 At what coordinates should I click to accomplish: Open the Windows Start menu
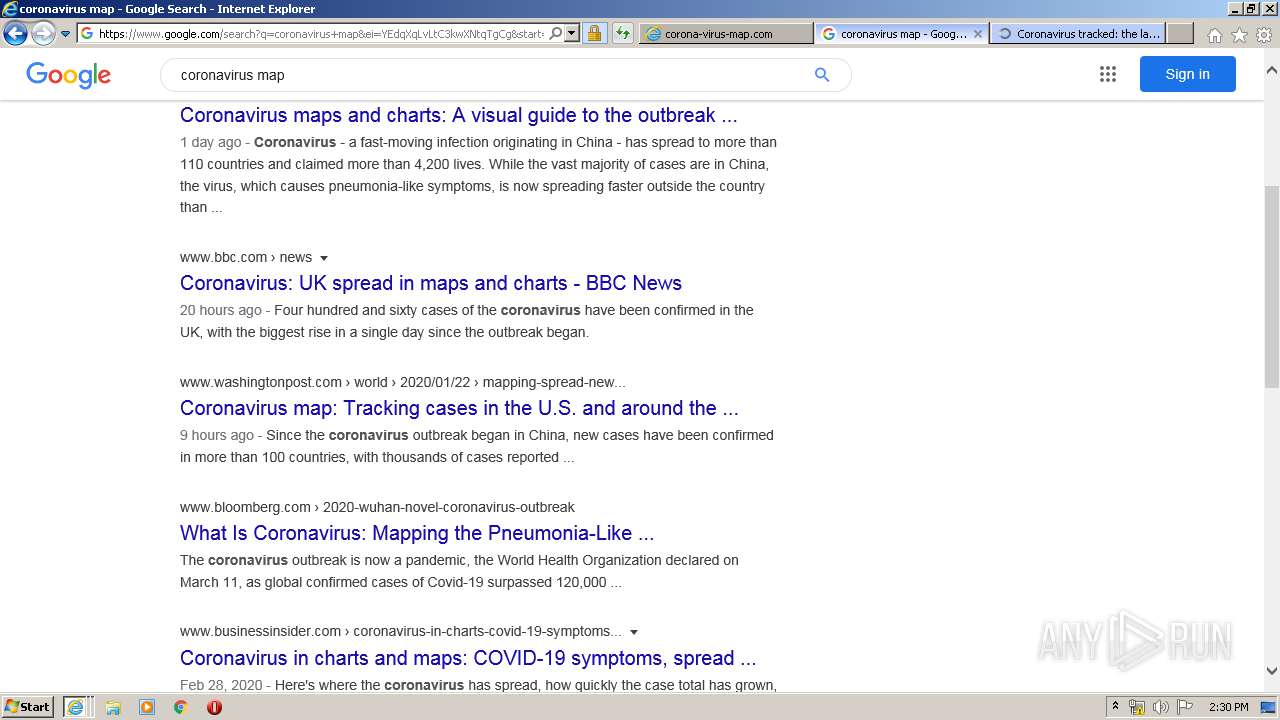pos(28,707)
